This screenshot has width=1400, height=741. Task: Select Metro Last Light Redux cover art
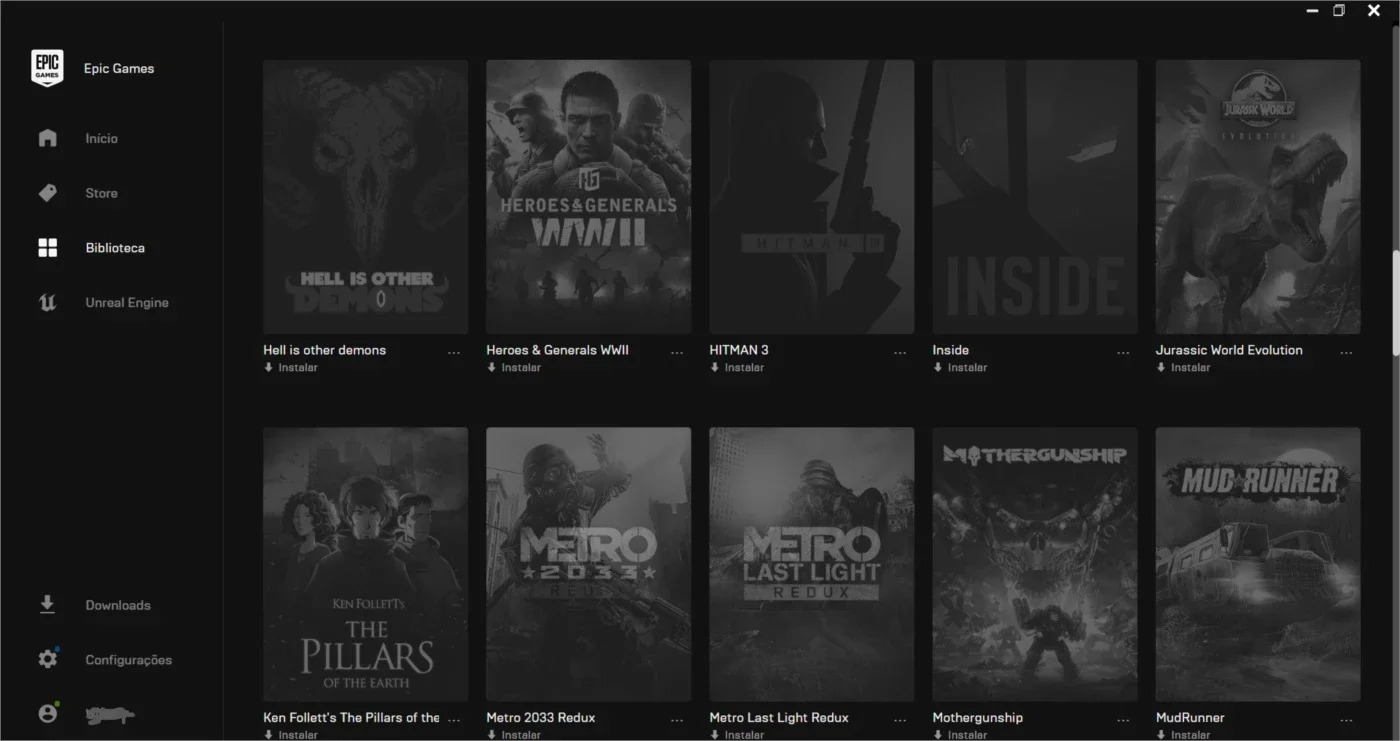coord(811,564)
